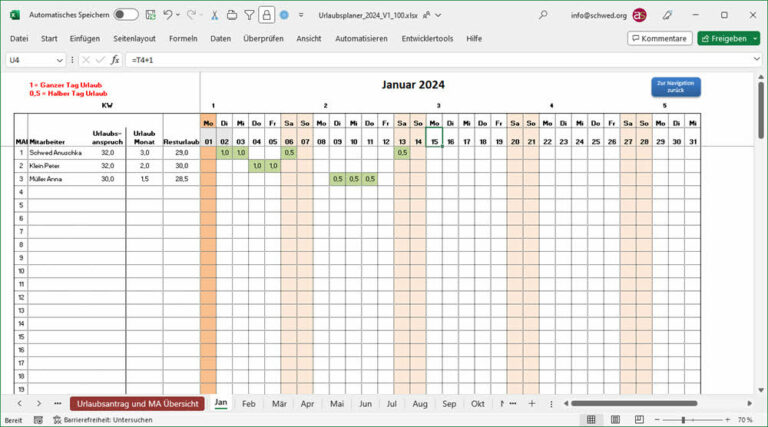Open the Urlaubsantrag und MA Übersicht sheet

[138, 404]
